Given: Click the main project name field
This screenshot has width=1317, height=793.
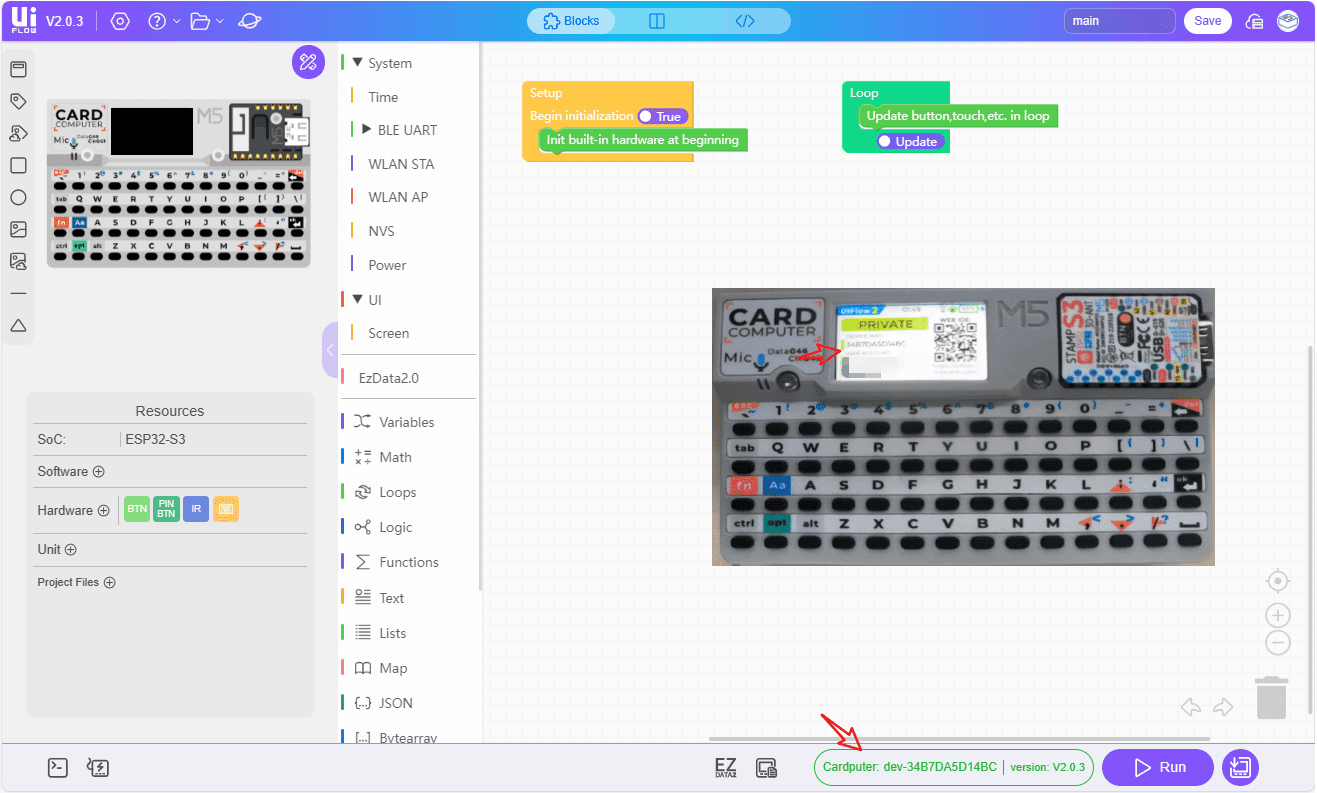Looking at the screenshot, I should coord(1118,20).
